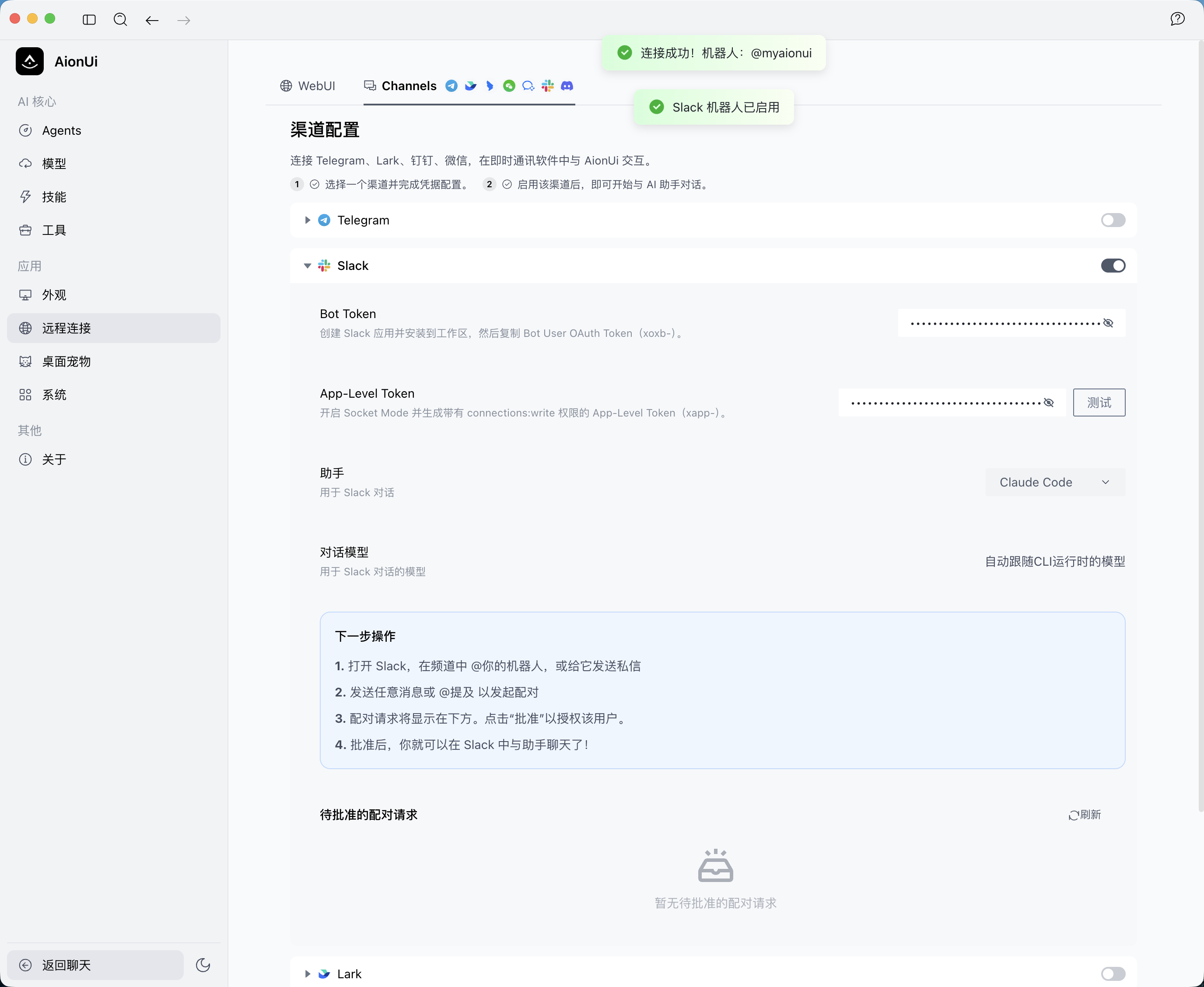This screenshot has height=987, width=1204.
Task: Open 工具 in sidebar
Action: [114, 230]
